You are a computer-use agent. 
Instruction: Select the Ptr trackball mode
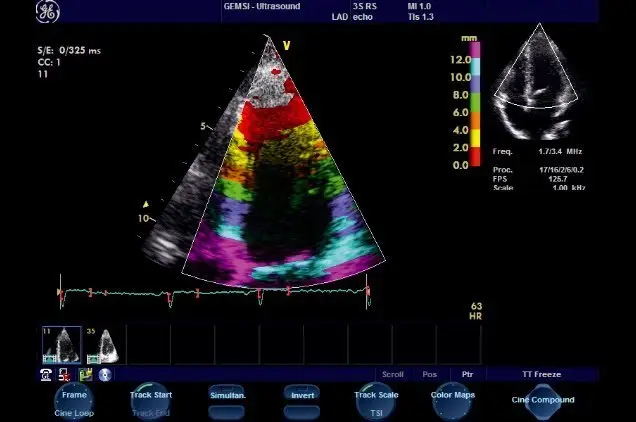[466, 374]
